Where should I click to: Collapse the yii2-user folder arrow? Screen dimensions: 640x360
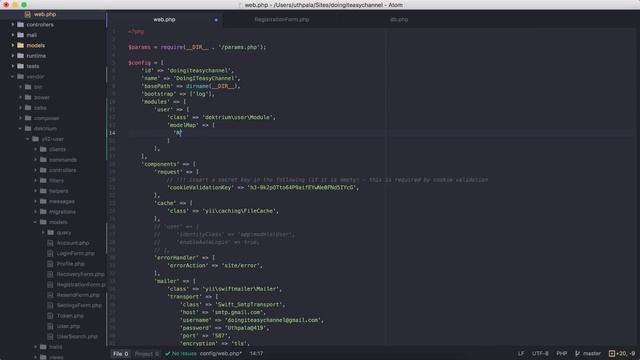click(x=28, y=139)
